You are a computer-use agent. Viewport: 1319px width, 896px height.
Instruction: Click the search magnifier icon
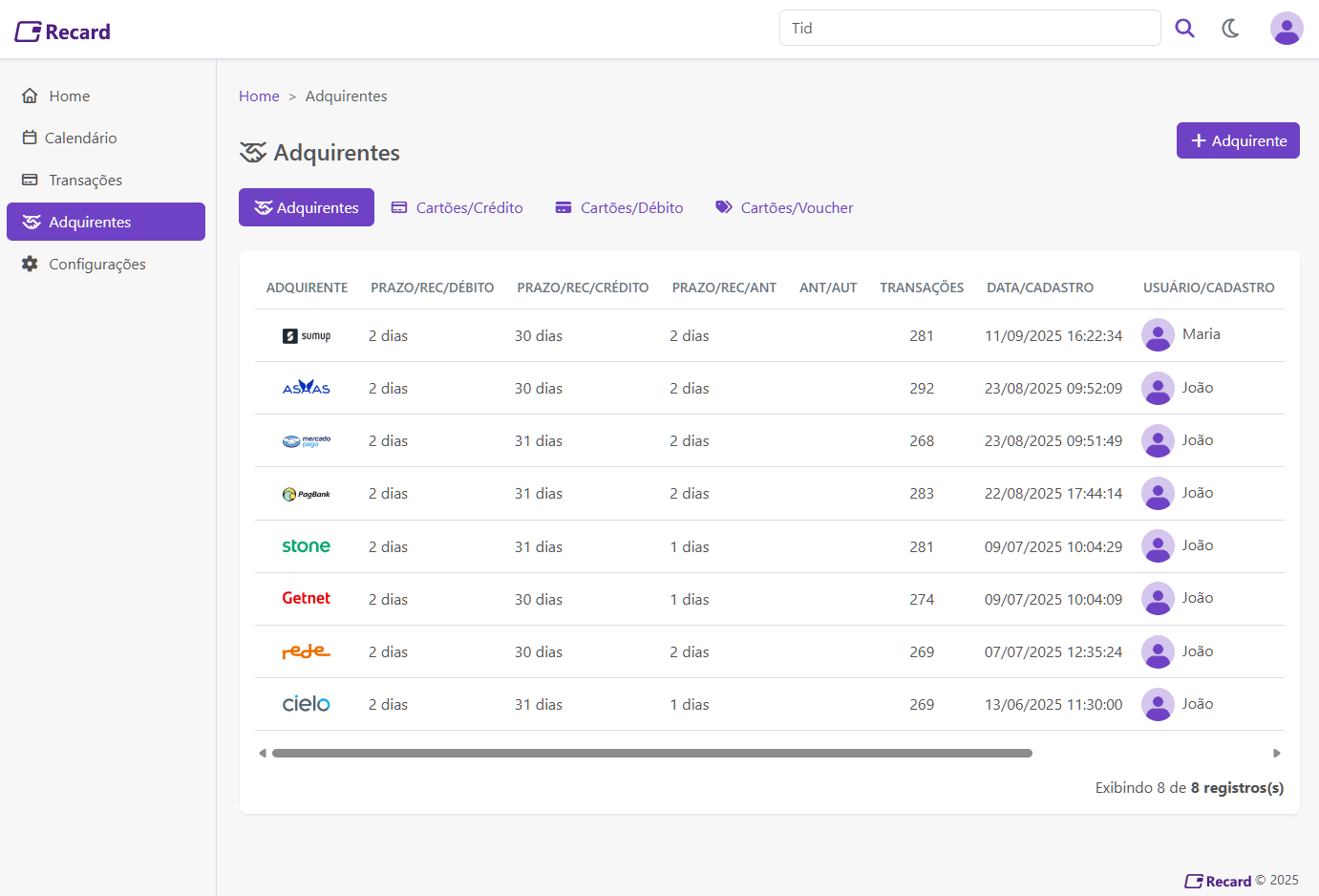click(x=1184, y=29)
